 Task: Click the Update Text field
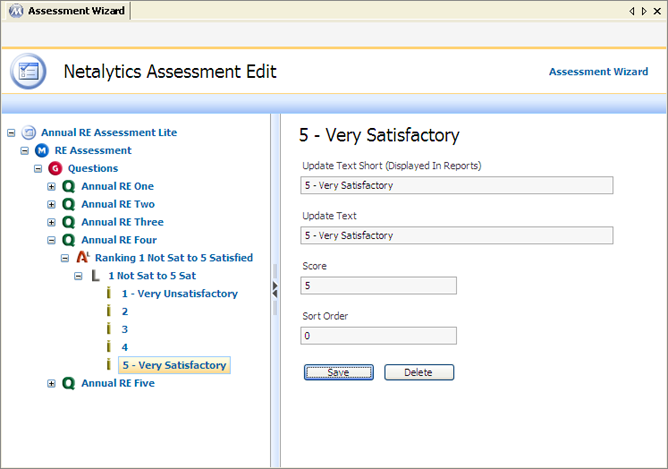pos(457,235)
